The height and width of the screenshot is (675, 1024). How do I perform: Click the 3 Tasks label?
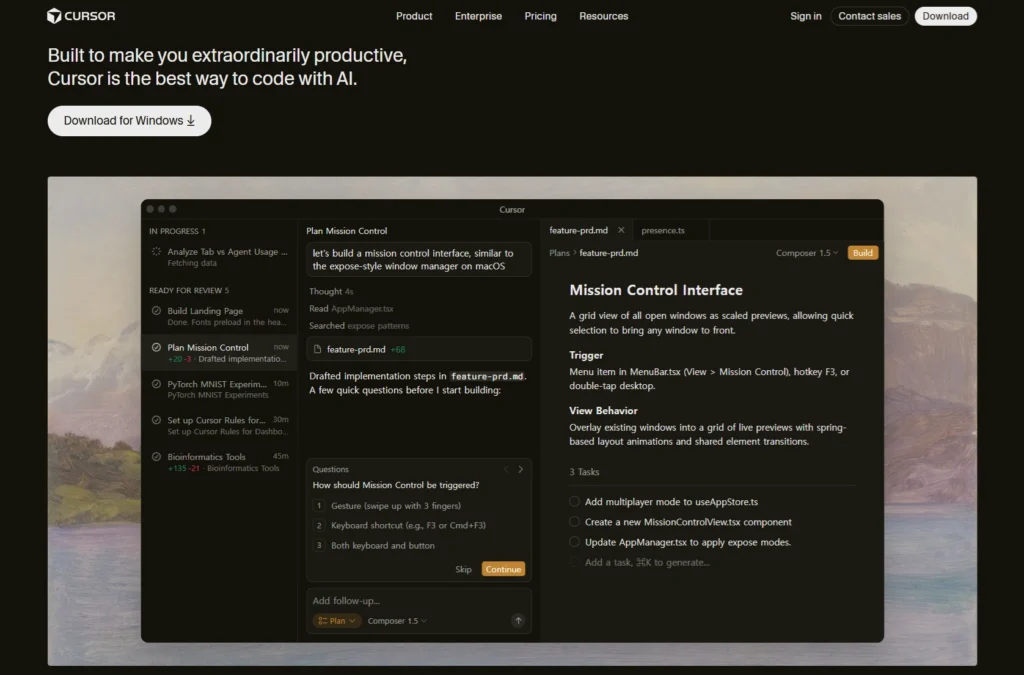pyautogui.click(x=584, y=471)
